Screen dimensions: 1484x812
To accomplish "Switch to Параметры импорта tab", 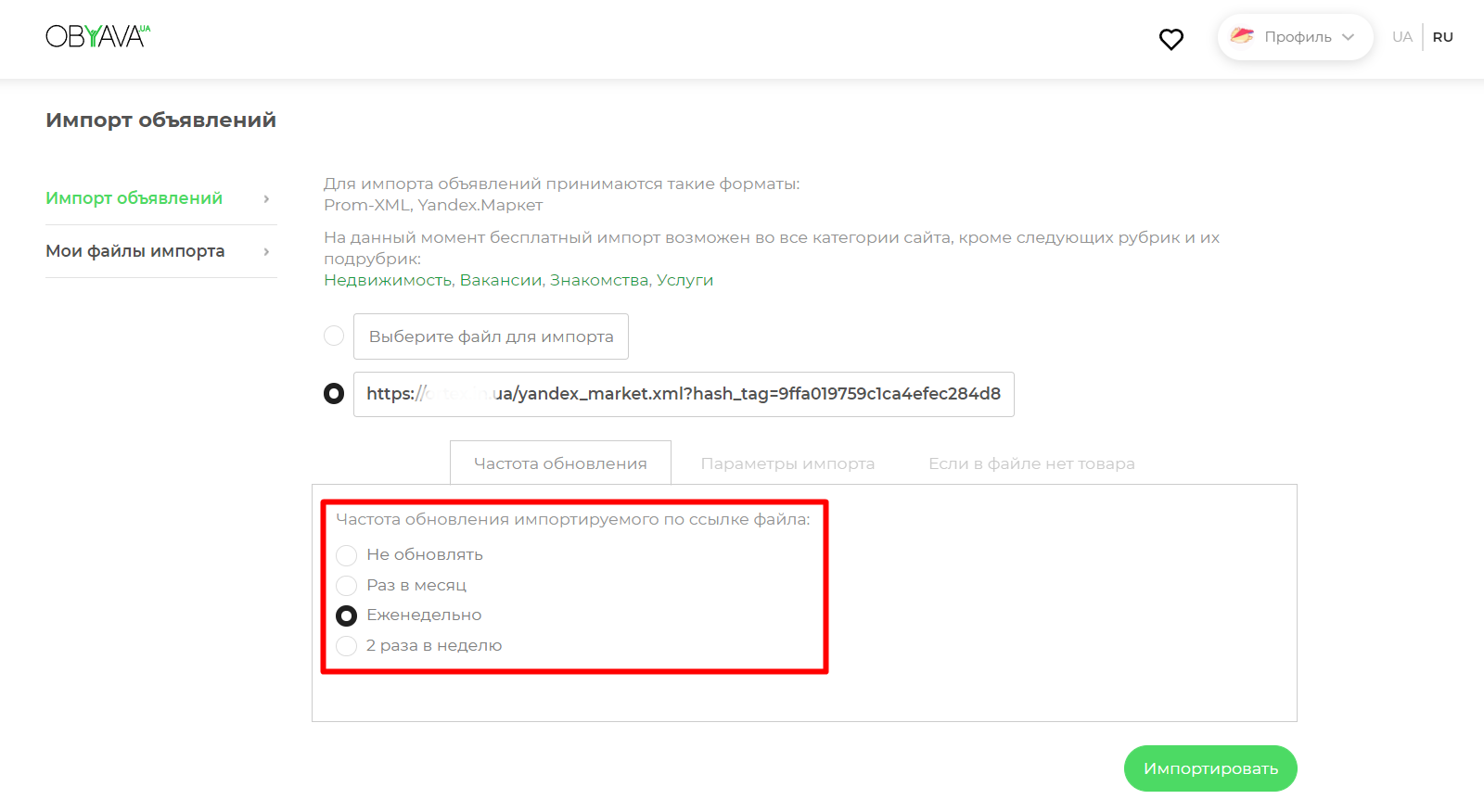I will point(787,463).
